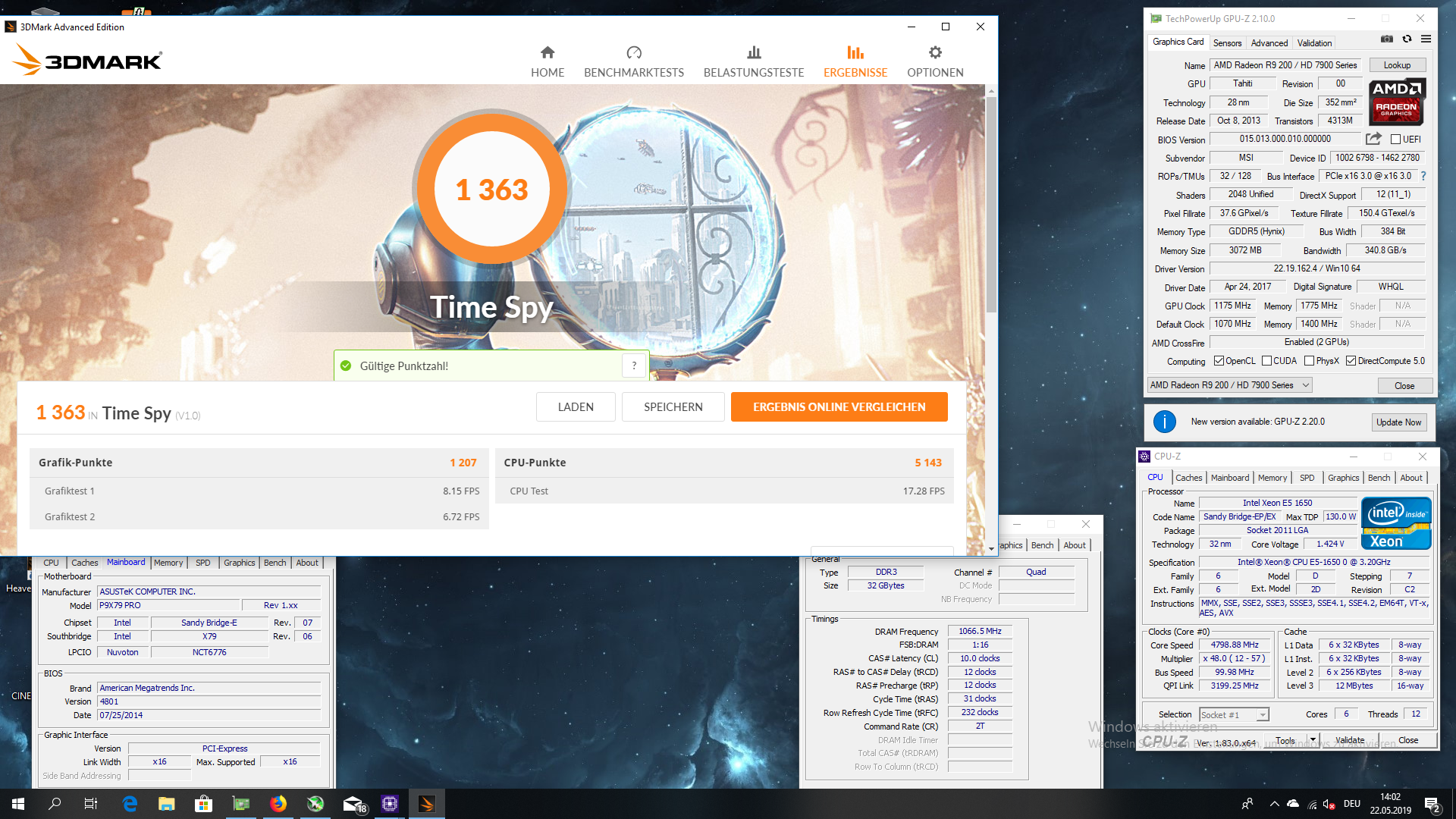This screenshot has height=819, width=1456.
Task: Click the Intel Xeon inside logo
Action: click(x=1396, y=523)
